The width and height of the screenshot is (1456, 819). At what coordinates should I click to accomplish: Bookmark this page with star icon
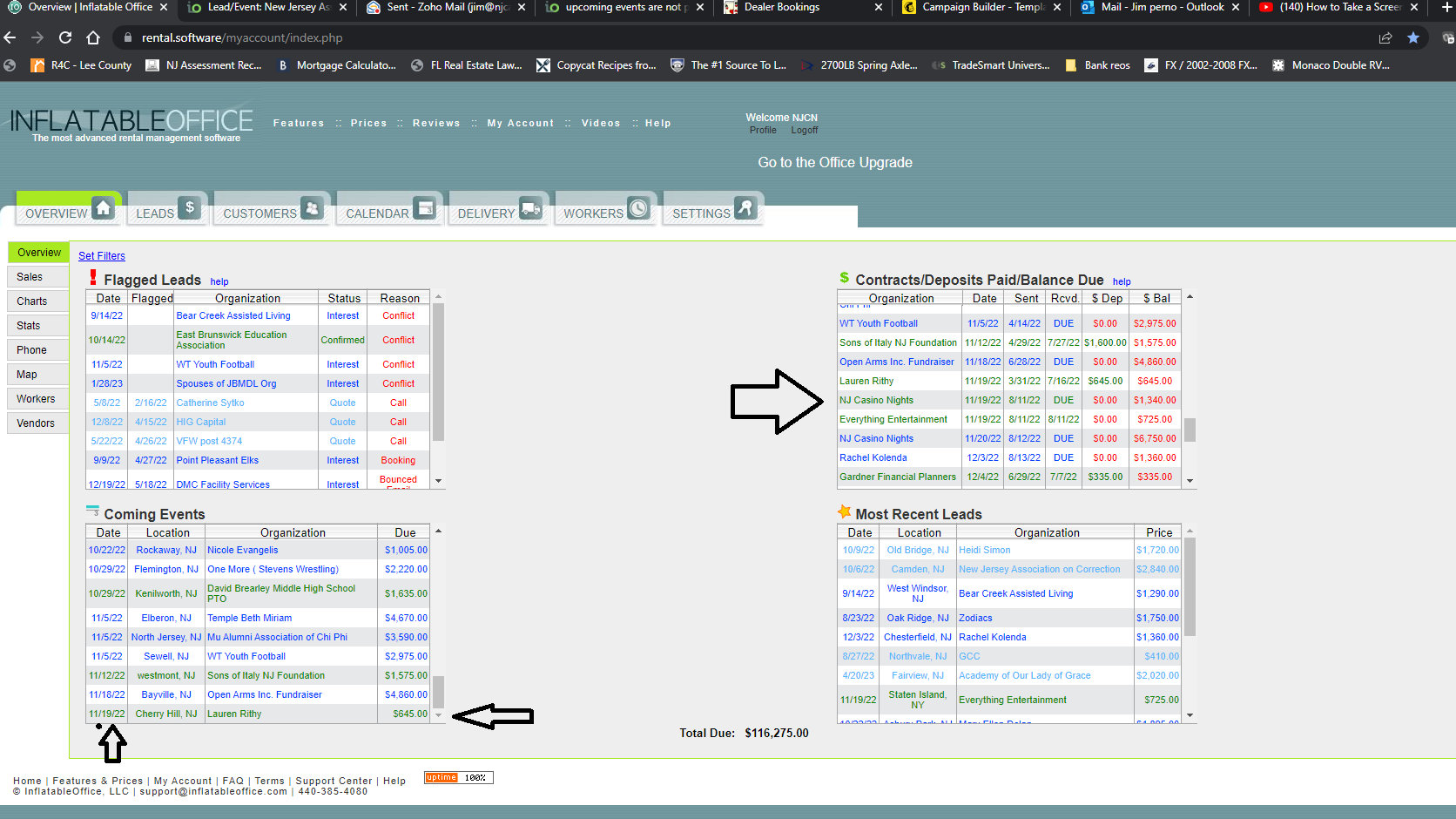tap(1413, 37)
